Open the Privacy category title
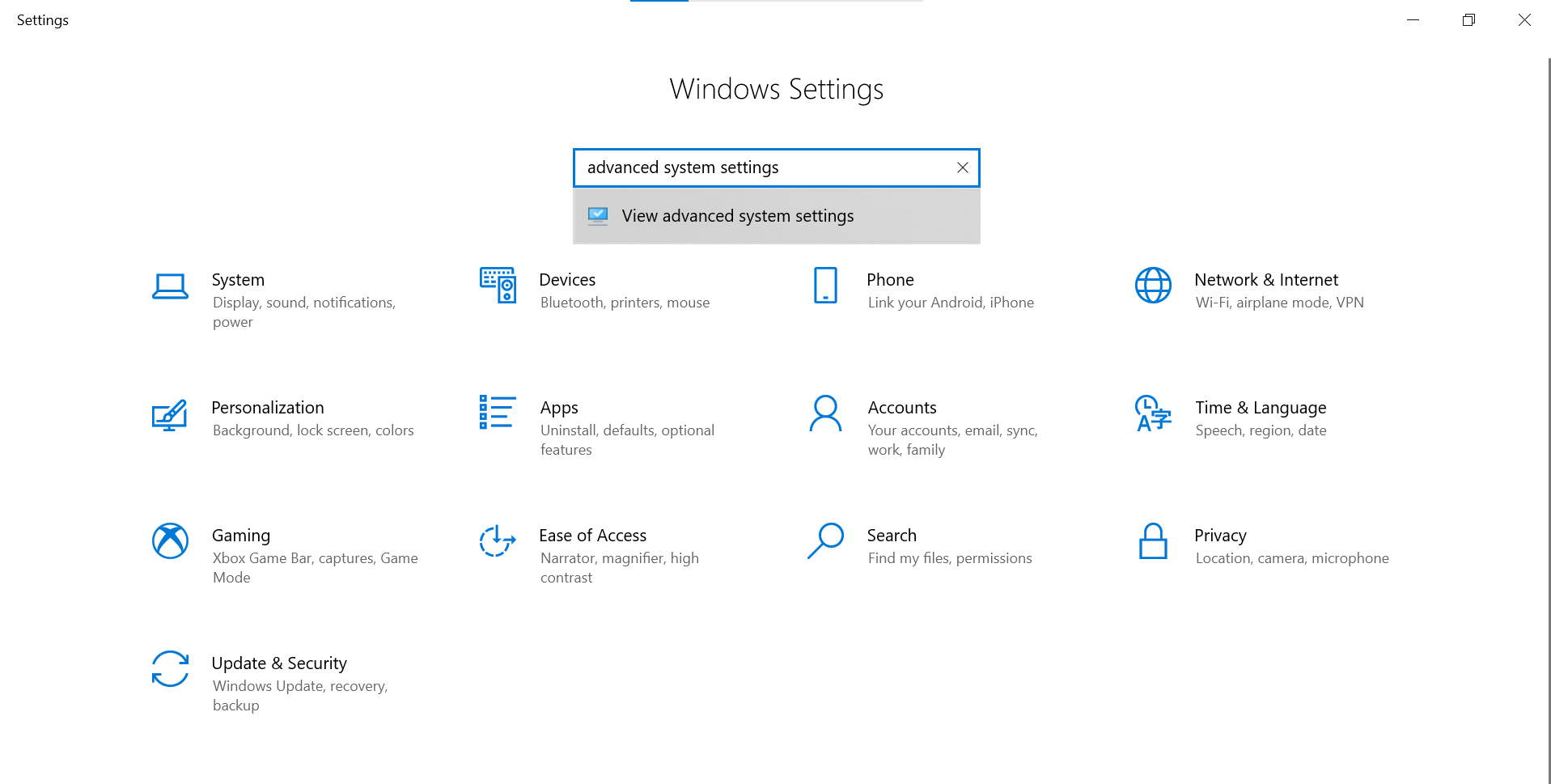 (1220, 536)
